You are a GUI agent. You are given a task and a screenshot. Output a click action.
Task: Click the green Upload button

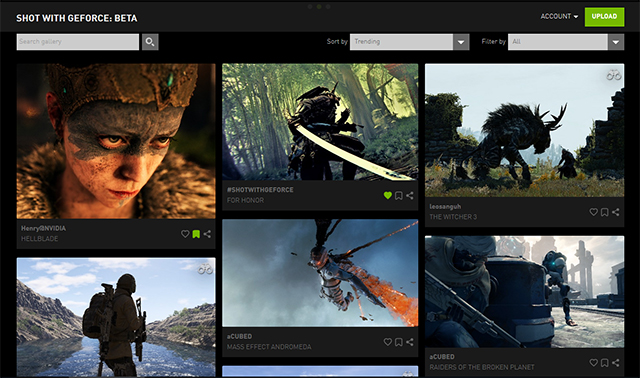point(604,17)
